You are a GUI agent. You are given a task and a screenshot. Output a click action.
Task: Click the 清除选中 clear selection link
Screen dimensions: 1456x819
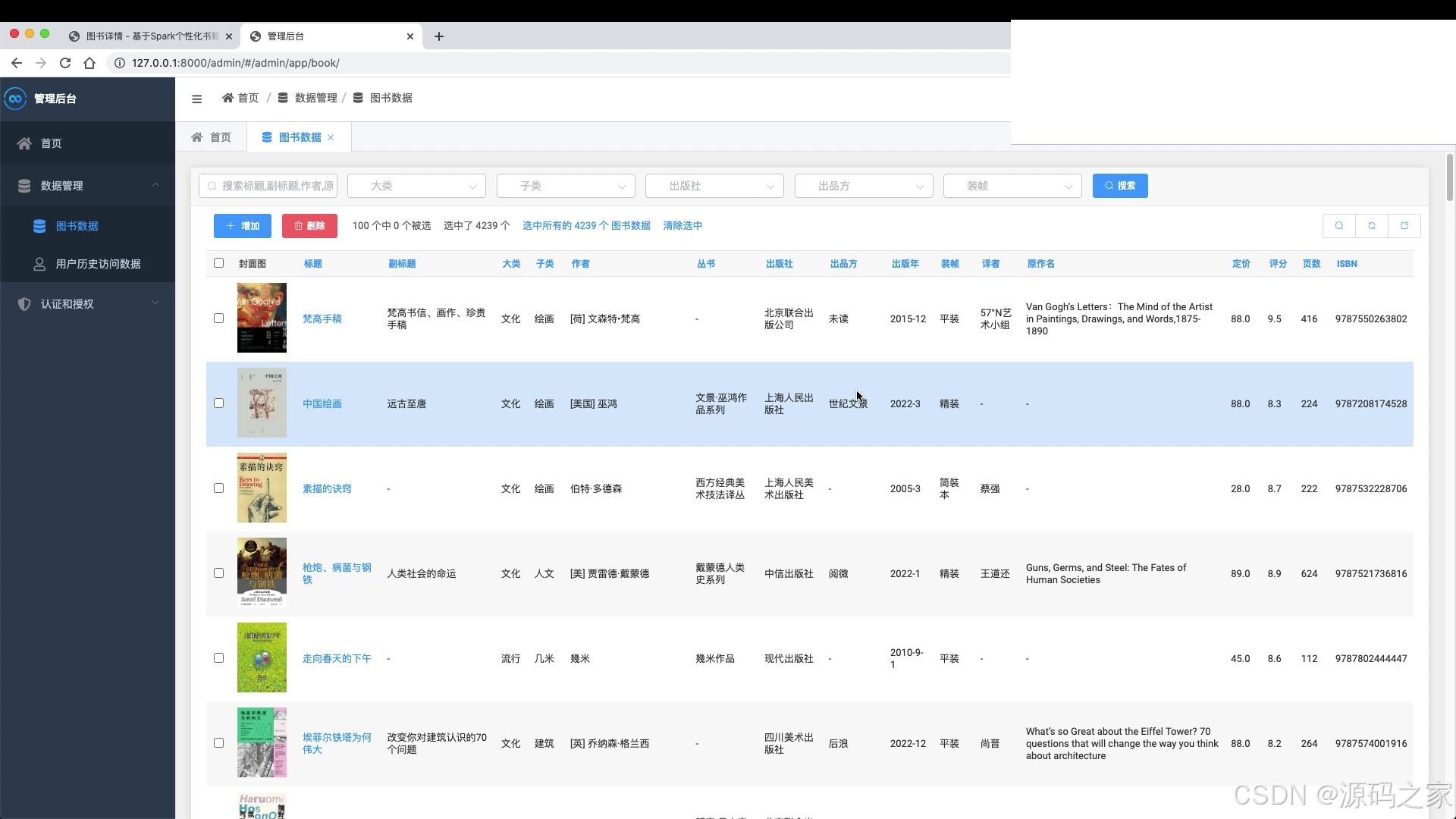click(682, 225)
